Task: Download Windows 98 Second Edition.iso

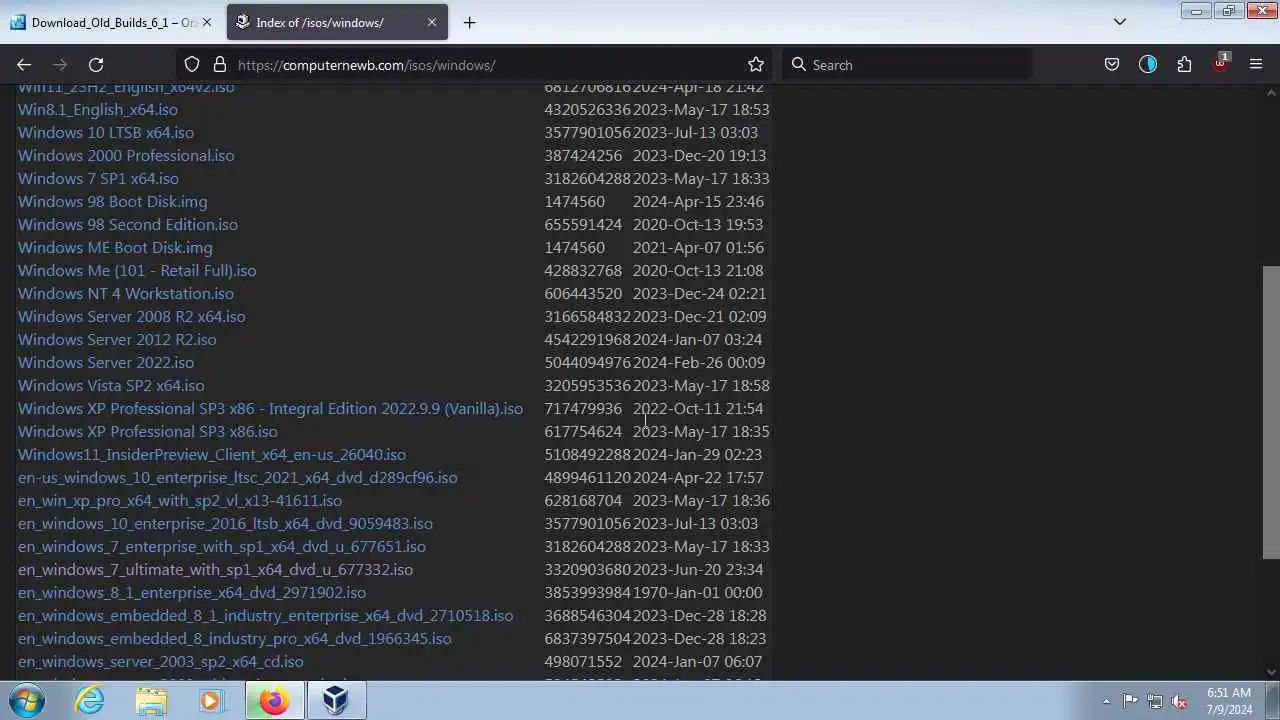Action: [x=128, y=224]
